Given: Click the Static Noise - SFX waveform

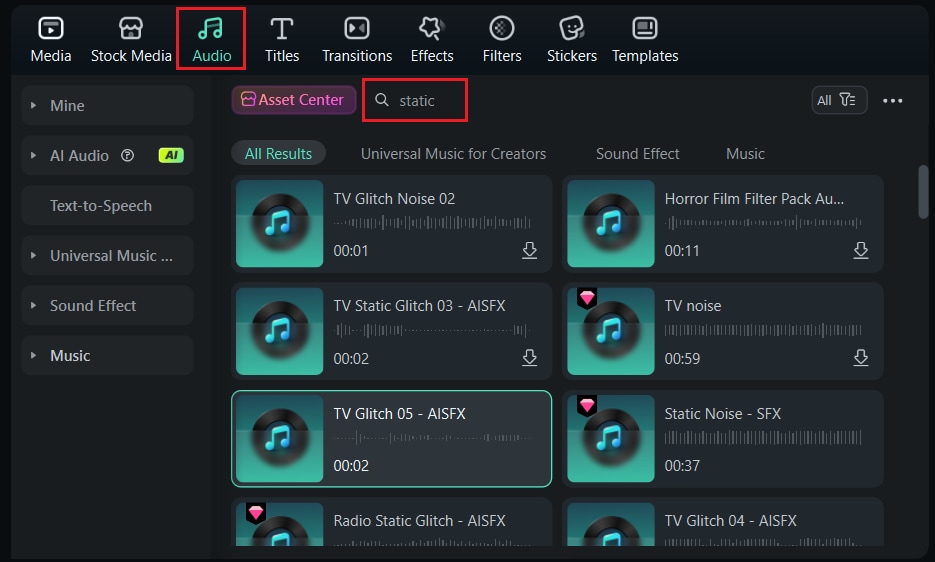Looking at the screenshot, I should point(763,437).
